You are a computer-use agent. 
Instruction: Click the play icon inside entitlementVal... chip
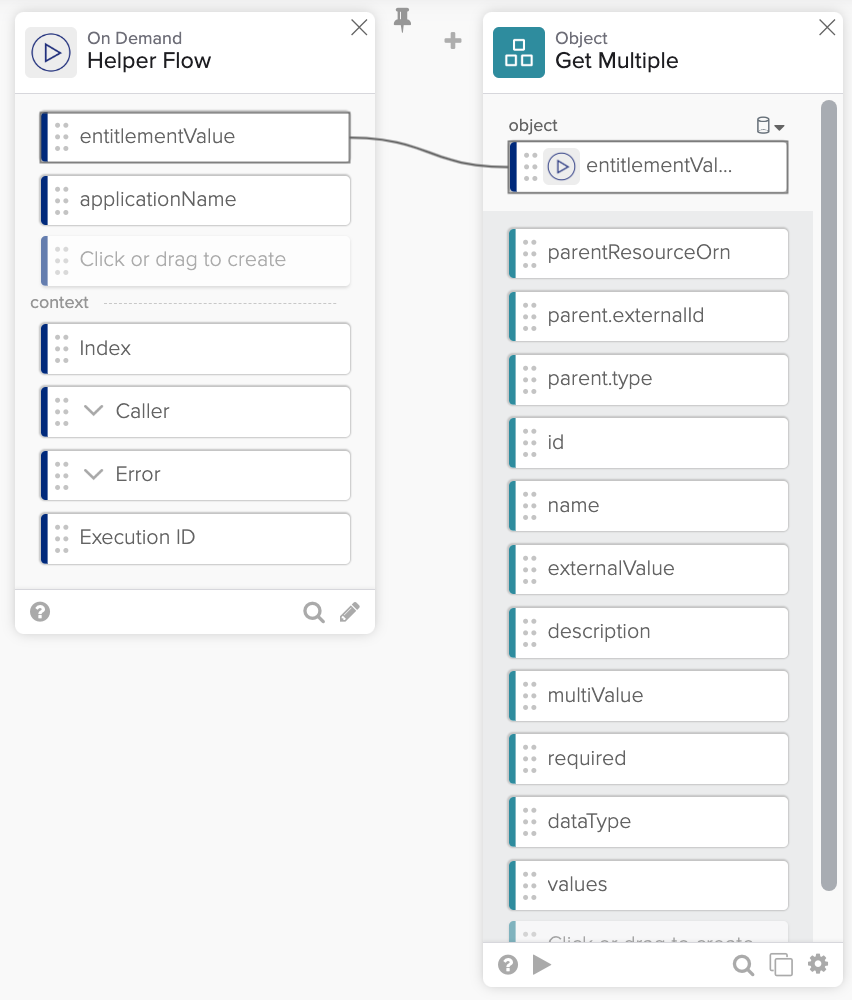tap(562, 167)
